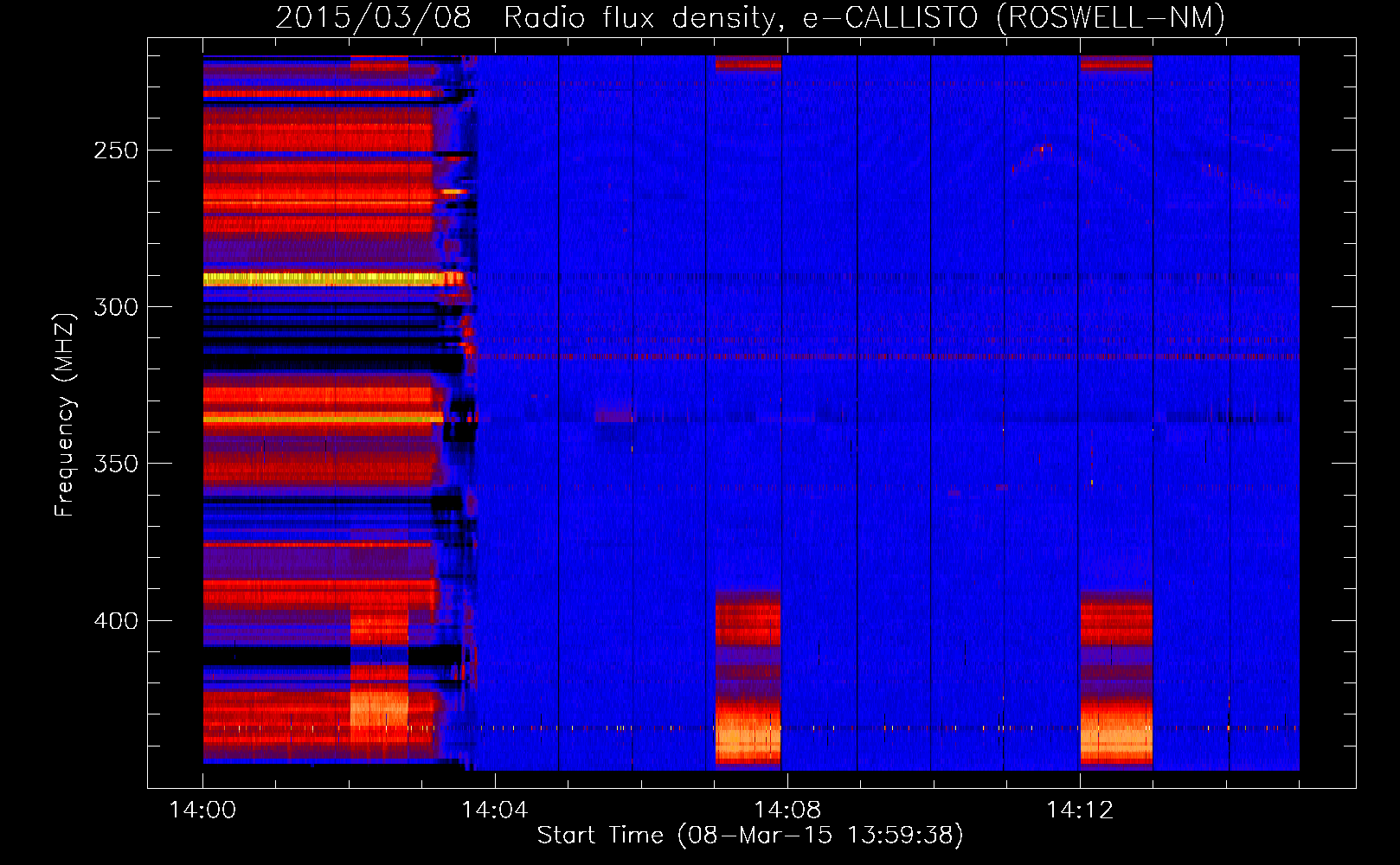Click the bright yellow emission band near 290 MHz
Image resolution: width=1400 pixels, height=865 pixels.
[324, 279]
